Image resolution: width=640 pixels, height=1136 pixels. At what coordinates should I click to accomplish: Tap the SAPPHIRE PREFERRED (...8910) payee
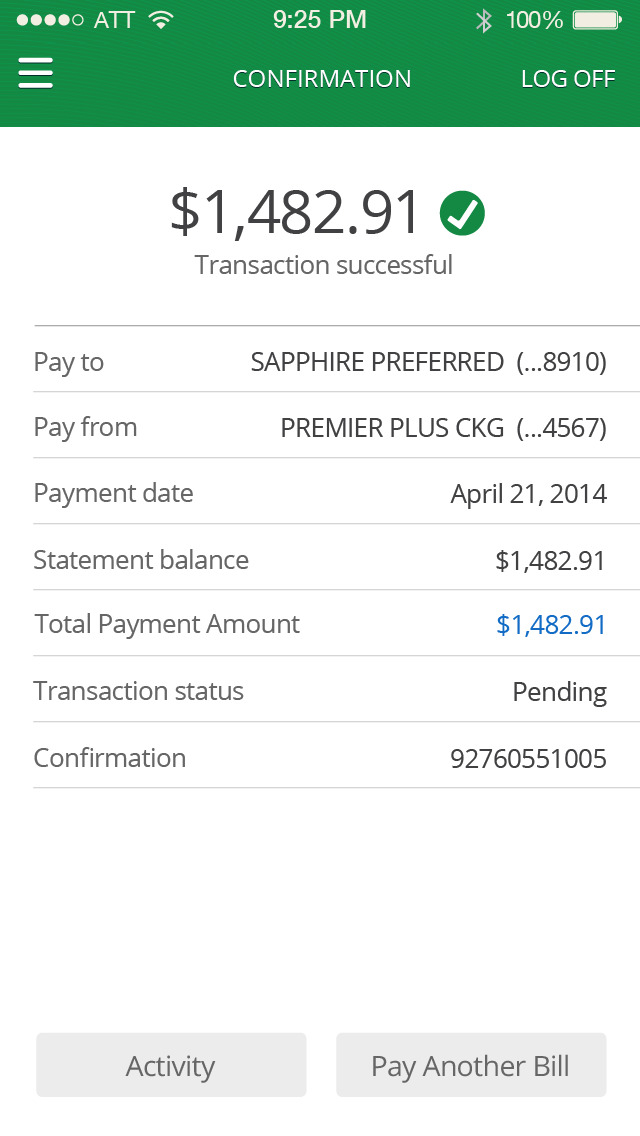(x=428, y=362)
